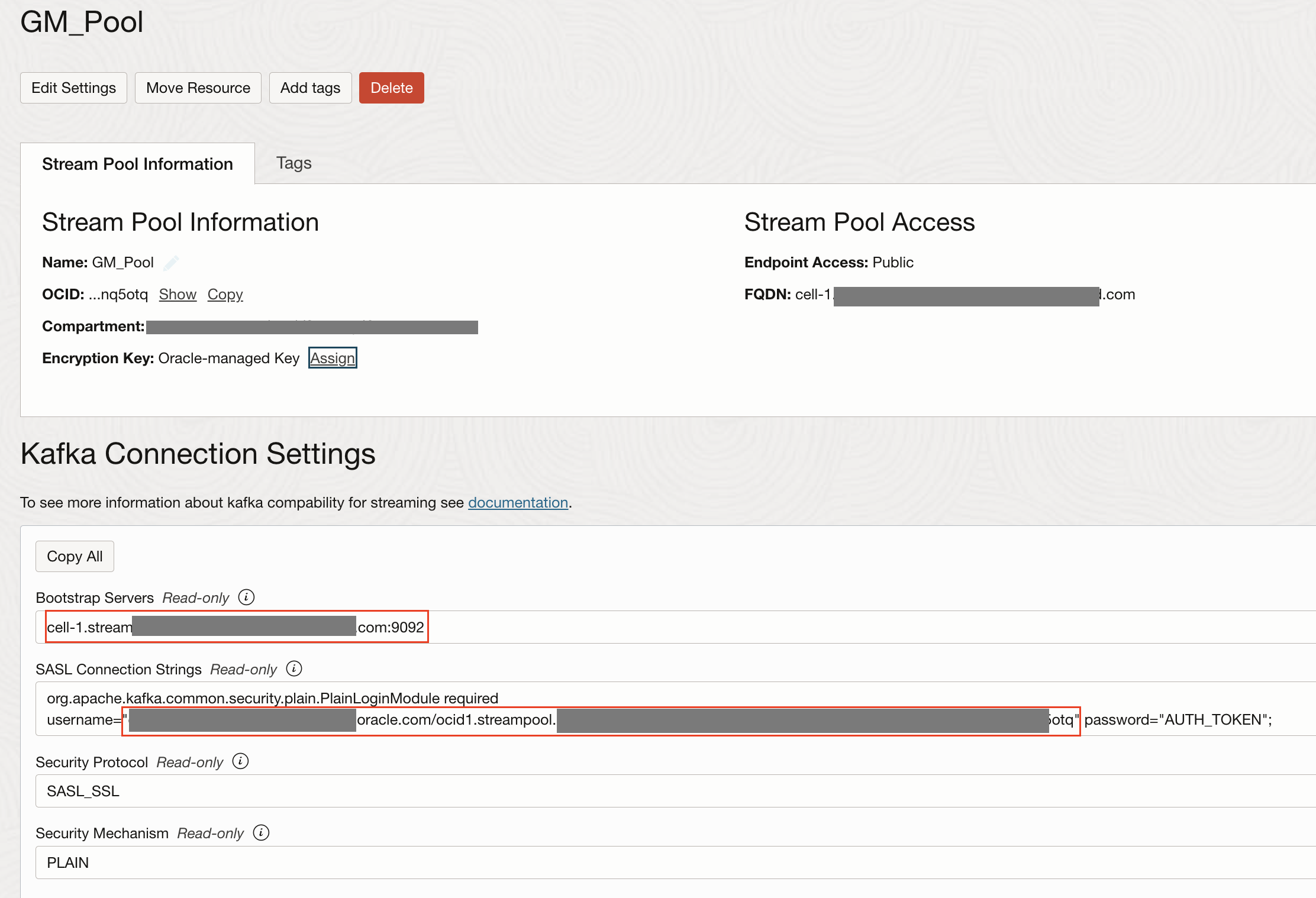Click the Edit Settings button
1316x898 pixels.
(73, 88)
